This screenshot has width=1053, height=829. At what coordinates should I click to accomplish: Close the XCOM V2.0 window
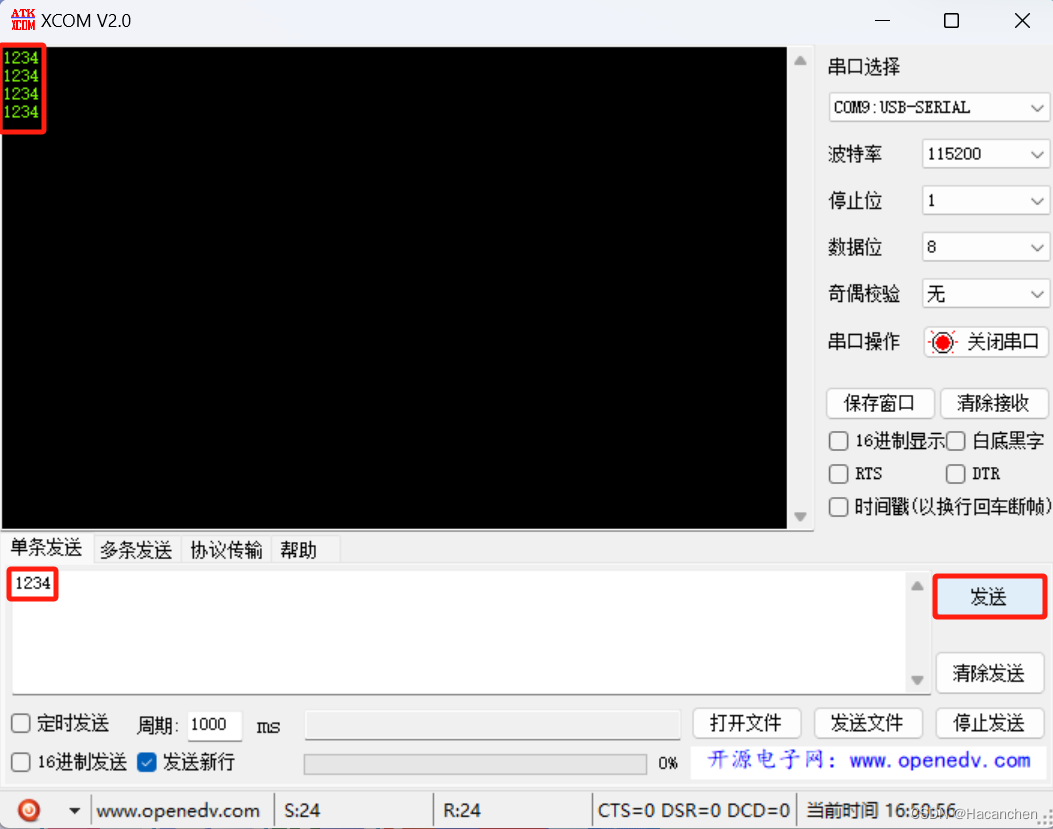[x=1022, y=21]
